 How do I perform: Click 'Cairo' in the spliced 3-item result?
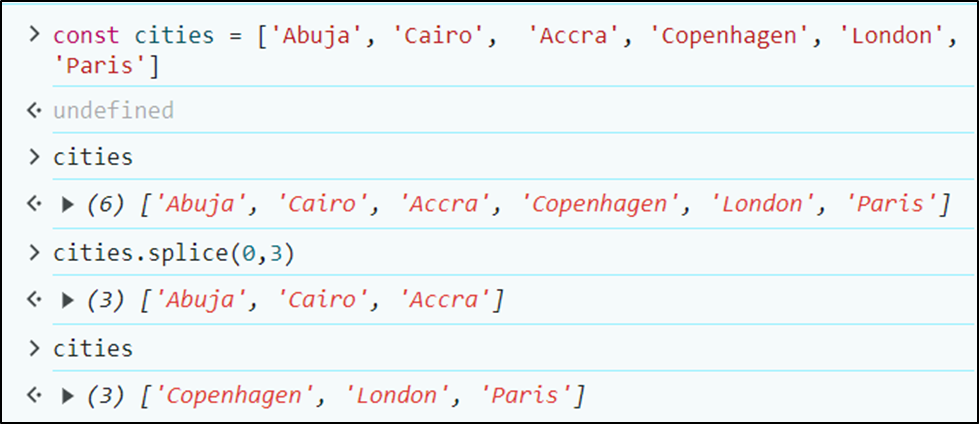point(325,300)
